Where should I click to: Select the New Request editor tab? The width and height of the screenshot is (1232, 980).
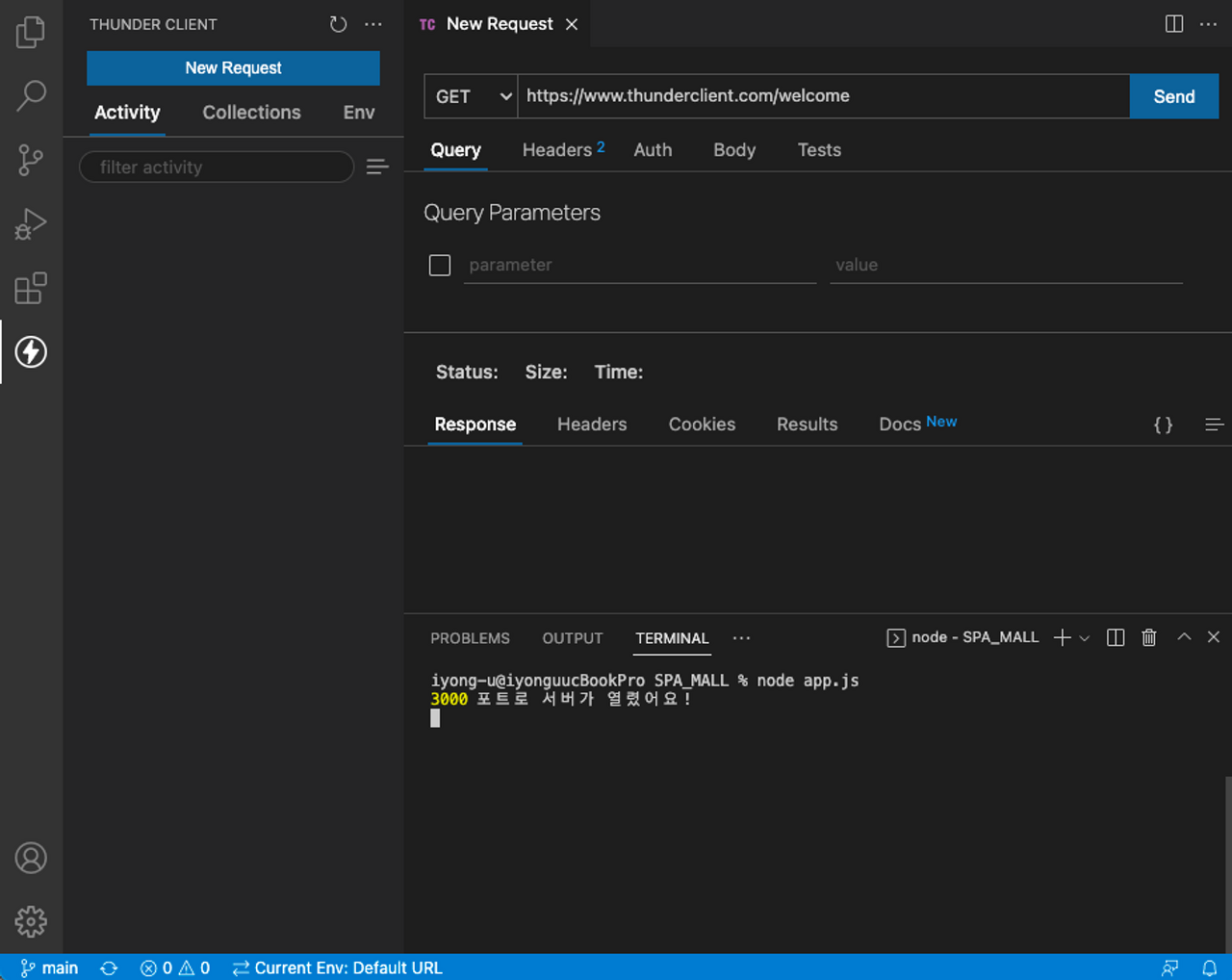[x=499, y=24]
